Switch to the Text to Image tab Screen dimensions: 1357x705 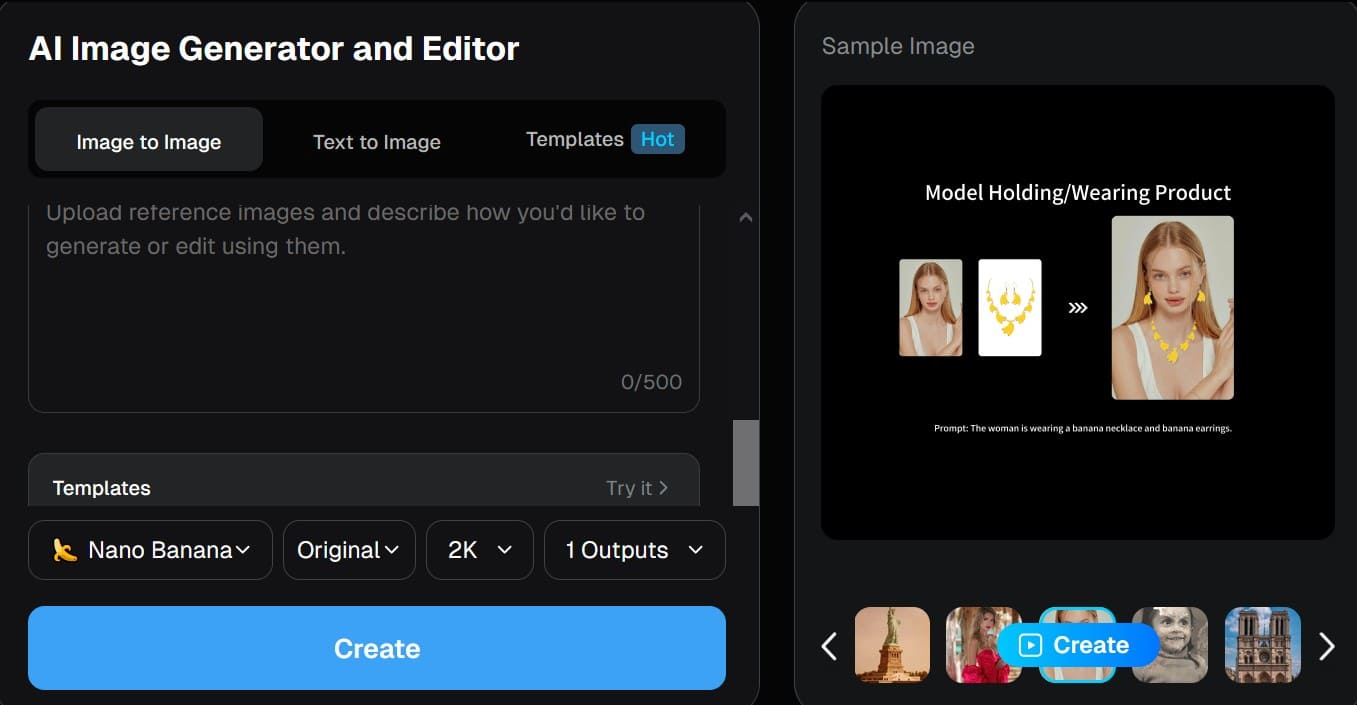(376, 142)
